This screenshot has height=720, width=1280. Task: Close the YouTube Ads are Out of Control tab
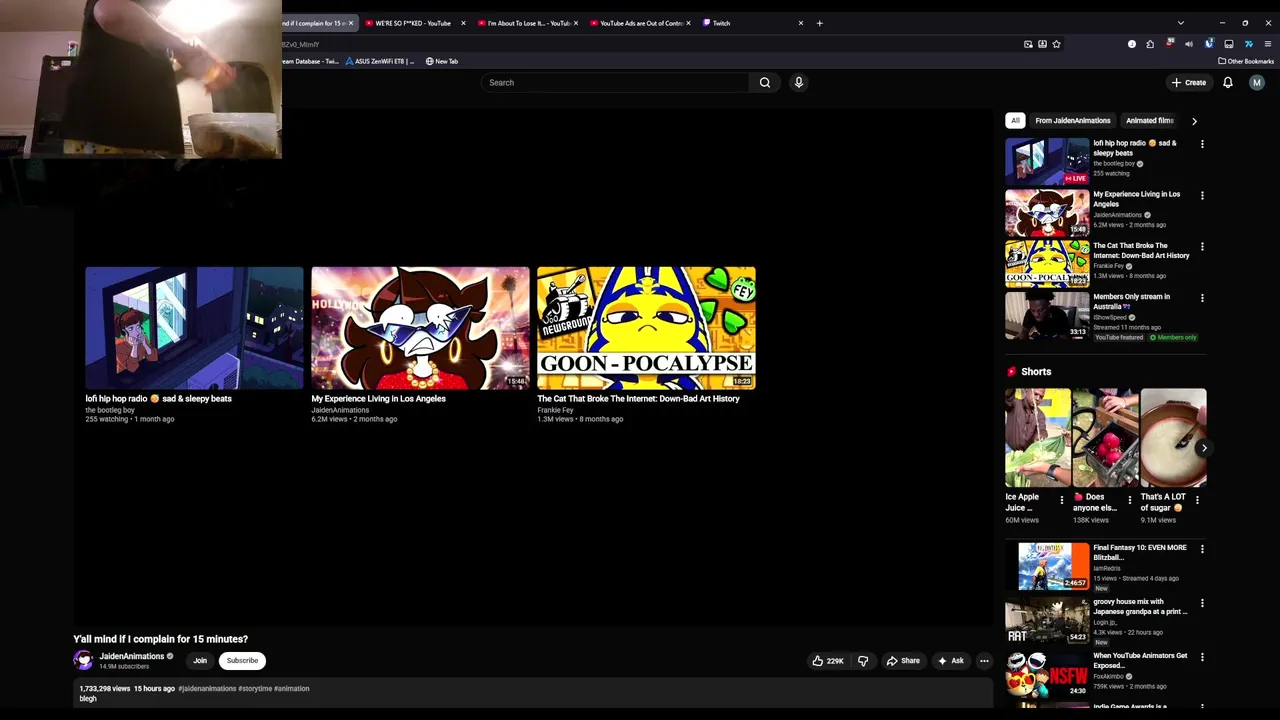tap(688, 23)
